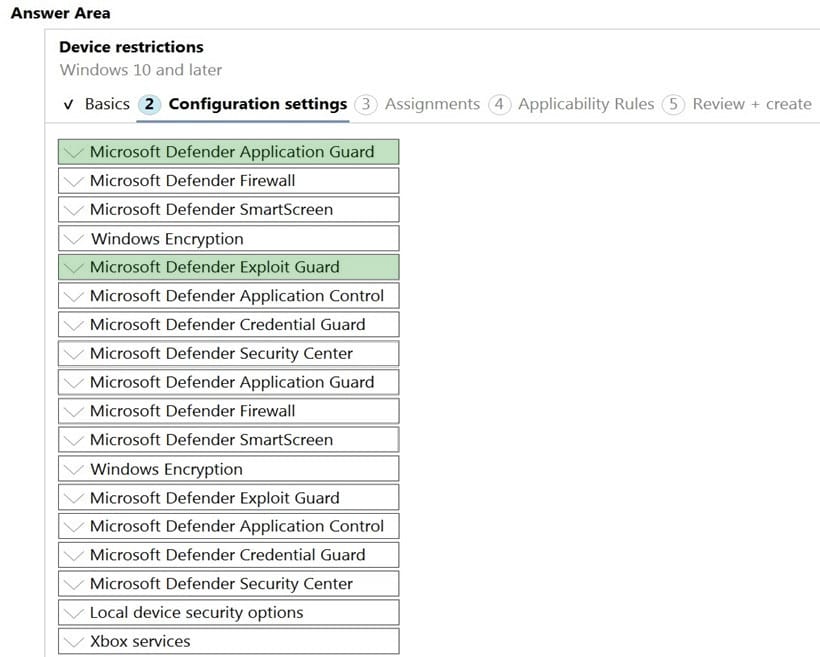Click the "Answer Area" title text
Image resolution: width=820 pixels, height=657 pixels.
coord(61,13)
